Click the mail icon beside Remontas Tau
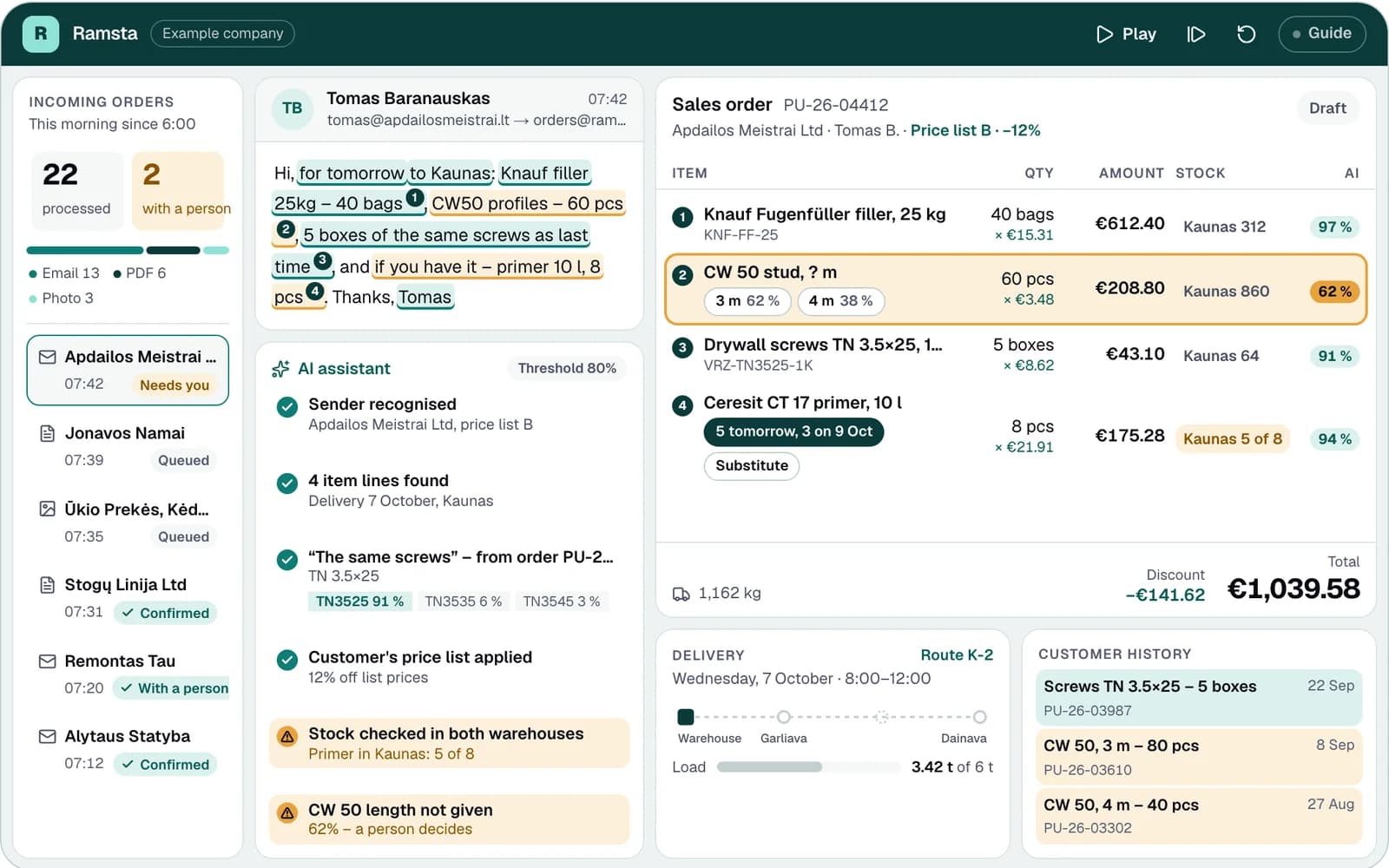Viewport: 1389px width, 868px height. point(48,661)
